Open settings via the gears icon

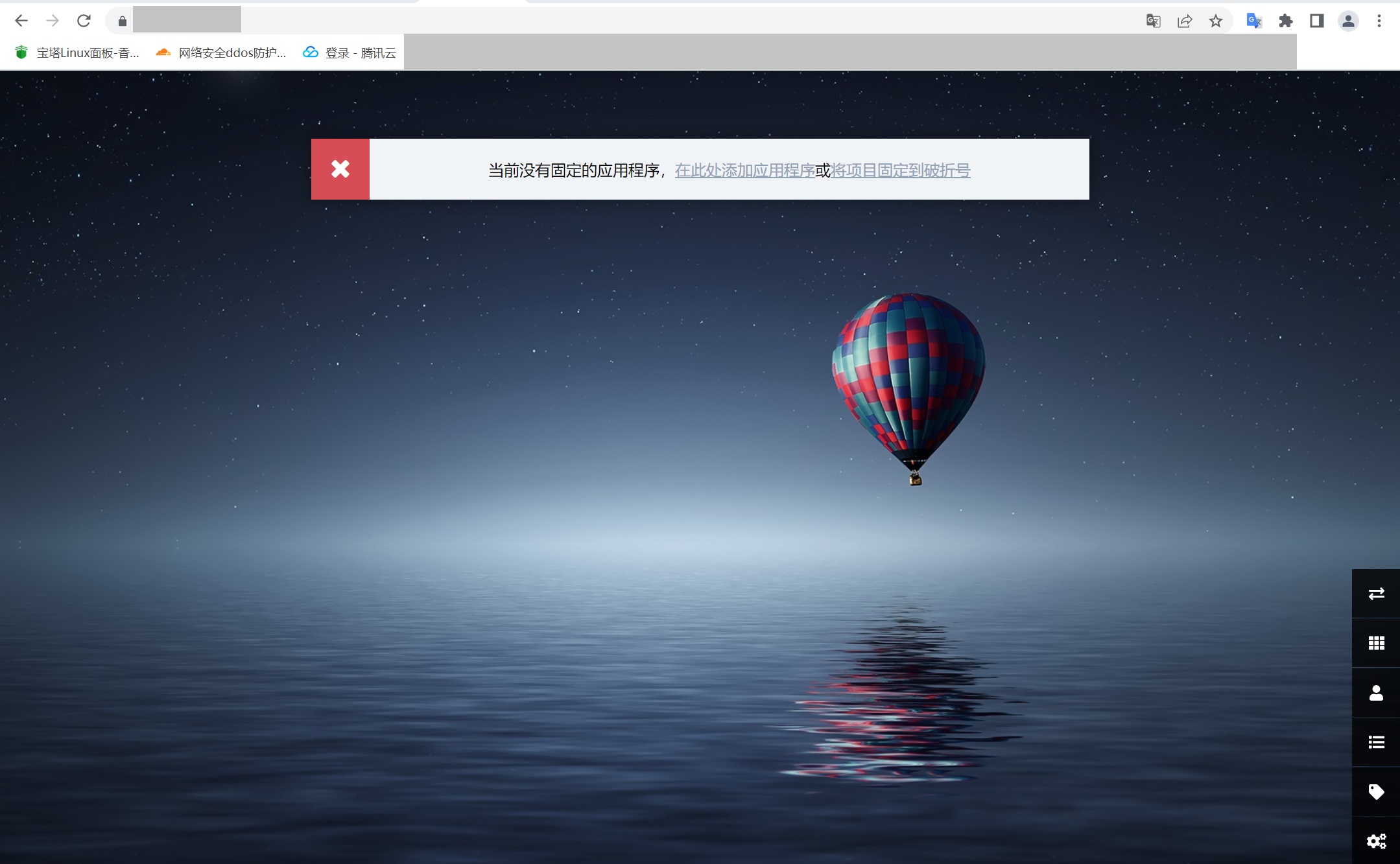tap(1376, 841)
